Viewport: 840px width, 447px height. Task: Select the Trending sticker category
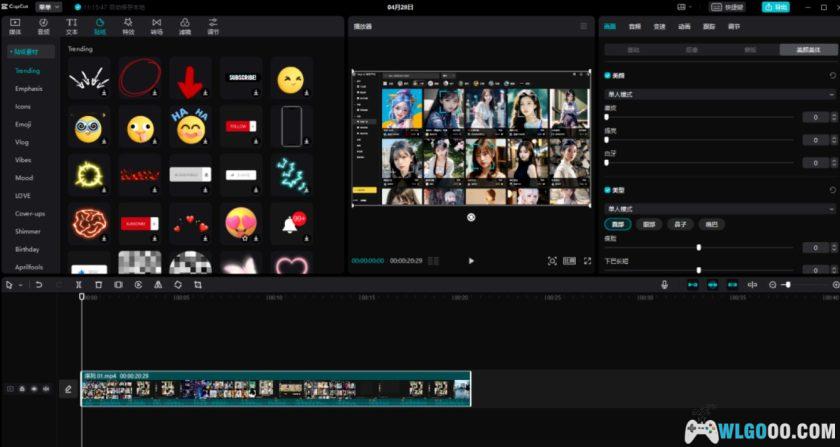tap(27, 71)
